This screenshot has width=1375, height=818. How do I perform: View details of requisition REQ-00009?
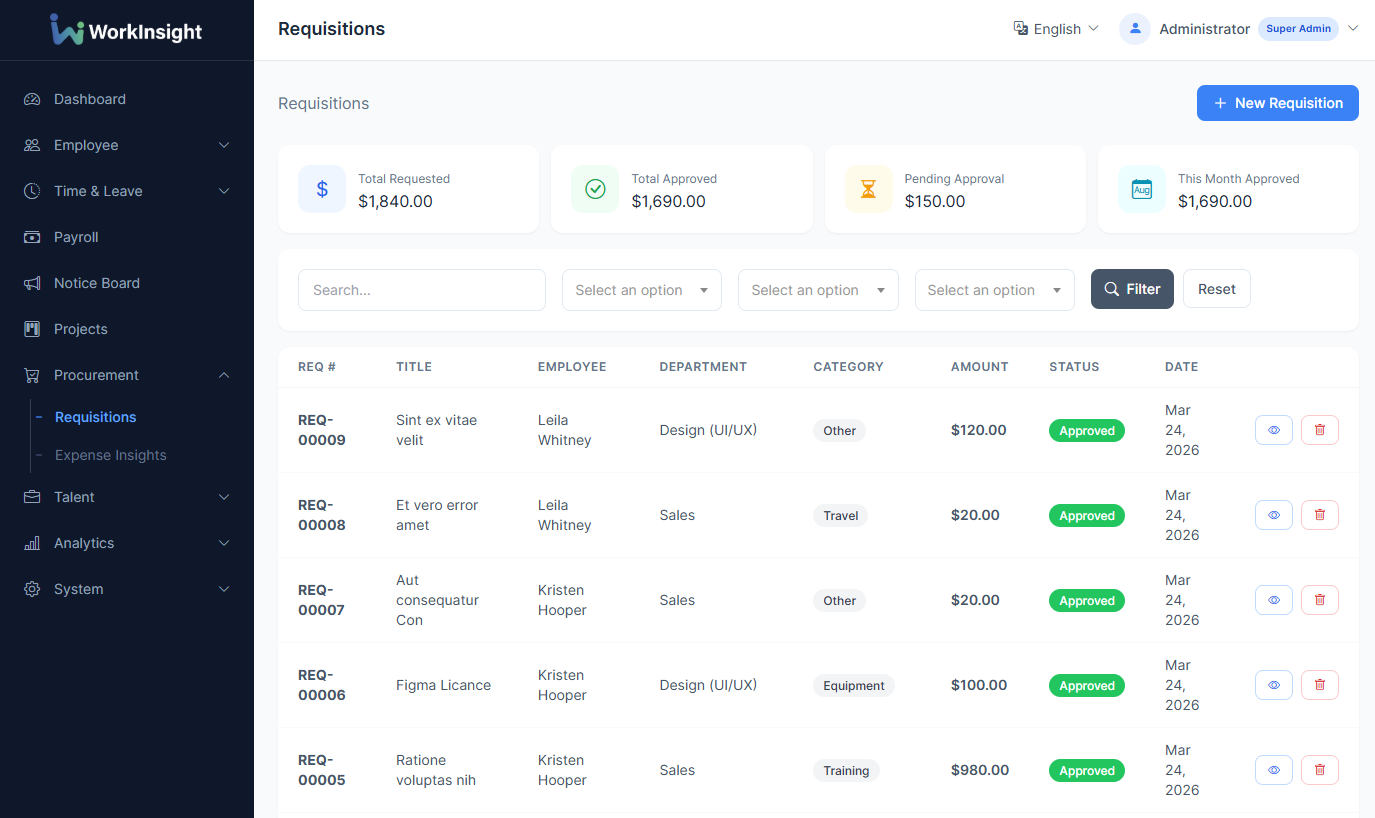pos(1273,429)
